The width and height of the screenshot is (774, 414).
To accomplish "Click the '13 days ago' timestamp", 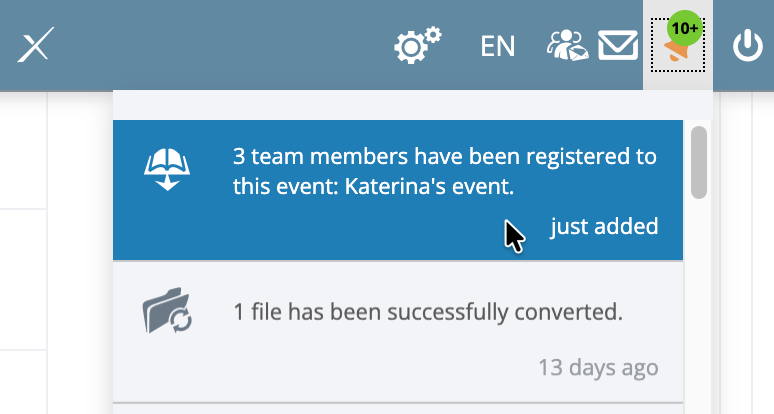I will (x=598, y=368).
